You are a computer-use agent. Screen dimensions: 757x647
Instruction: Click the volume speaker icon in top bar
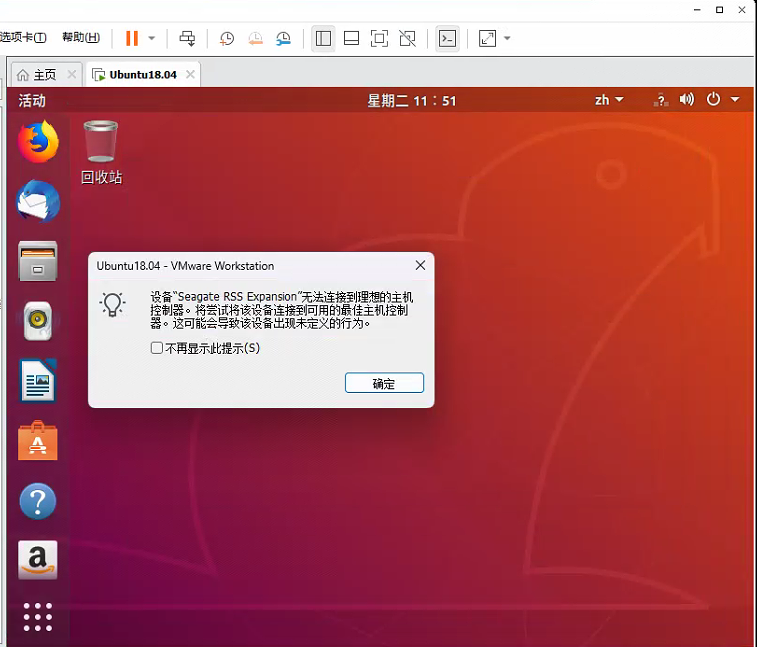click(x=687, y=99)
